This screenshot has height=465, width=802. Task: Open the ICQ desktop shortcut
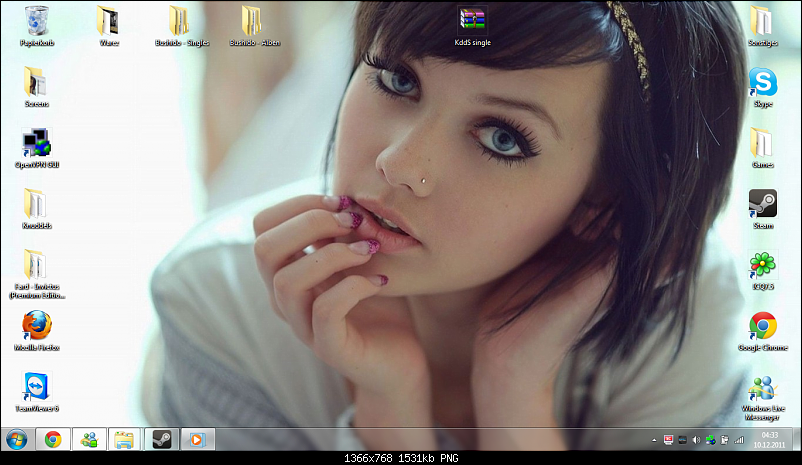coord(763,265)
